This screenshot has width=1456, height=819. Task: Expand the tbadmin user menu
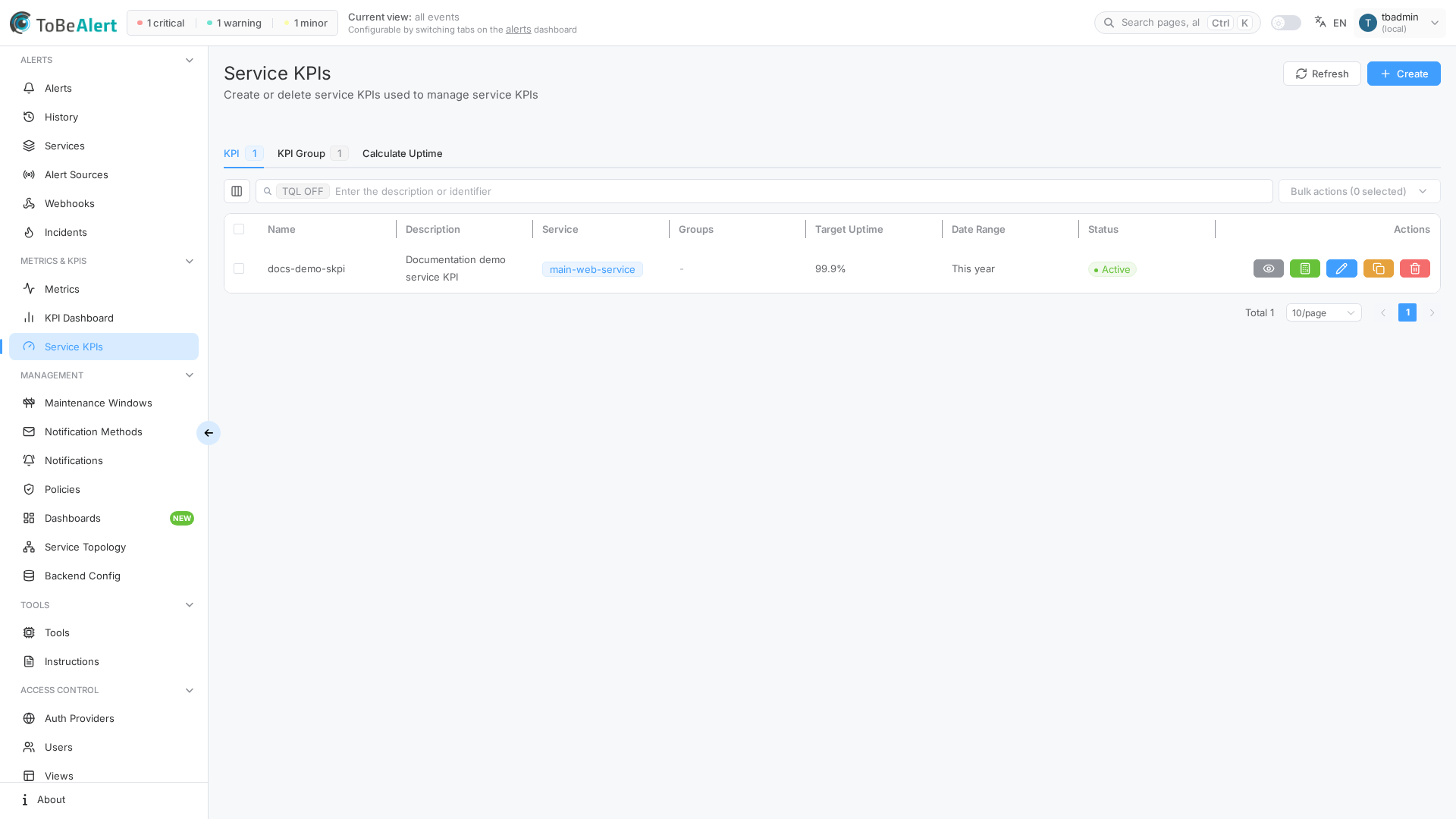tap(1400, 23)
